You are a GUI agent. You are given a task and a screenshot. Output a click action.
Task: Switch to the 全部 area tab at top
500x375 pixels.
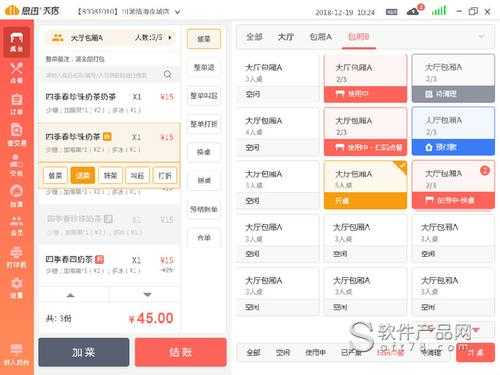click(x=254, y=37)
